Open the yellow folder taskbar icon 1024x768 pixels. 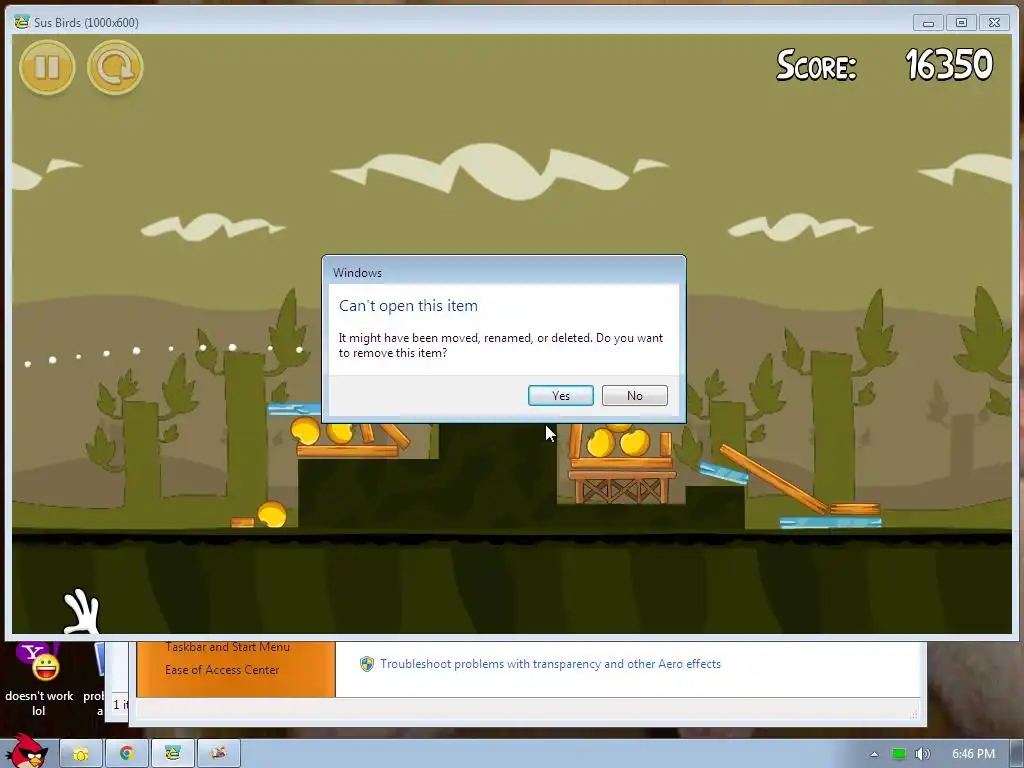81,754
